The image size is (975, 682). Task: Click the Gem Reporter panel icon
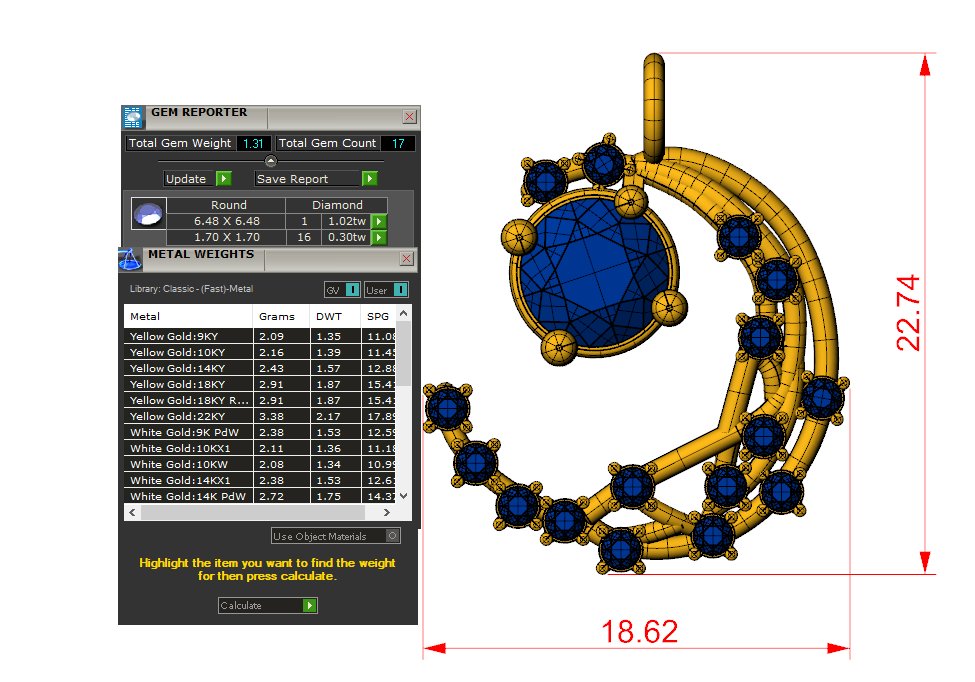point(132,118)
